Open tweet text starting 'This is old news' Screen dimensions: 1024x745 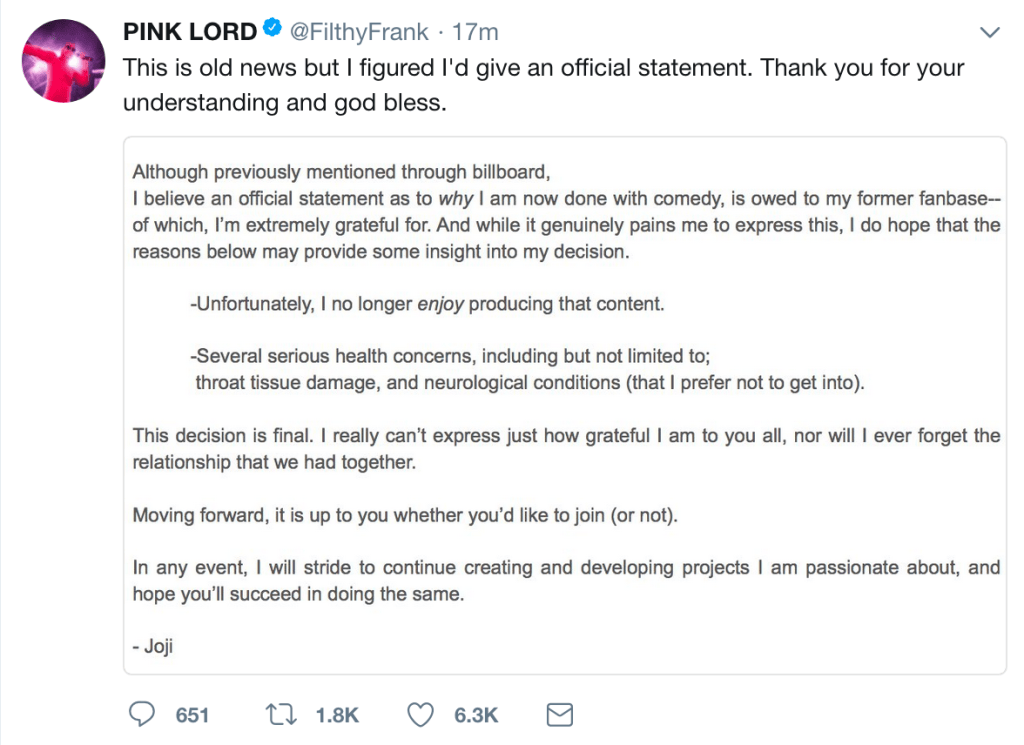543,85
